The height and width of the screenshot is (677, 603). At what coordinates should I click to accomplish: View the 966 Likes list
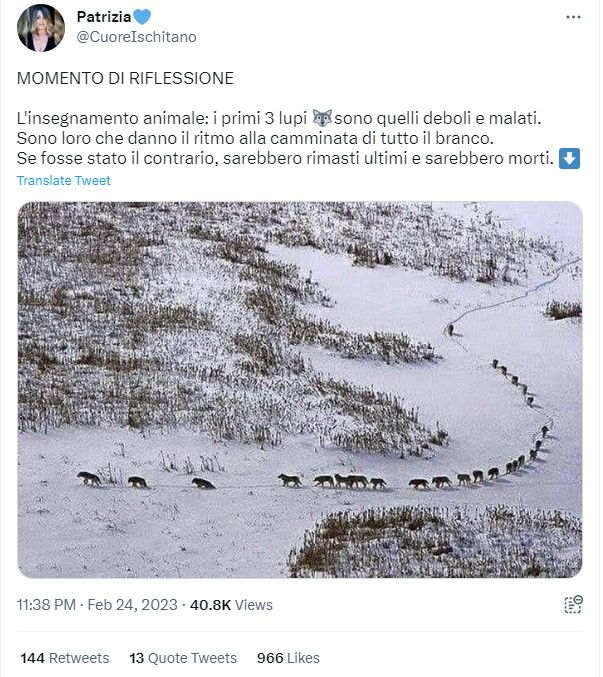(288, 658)
